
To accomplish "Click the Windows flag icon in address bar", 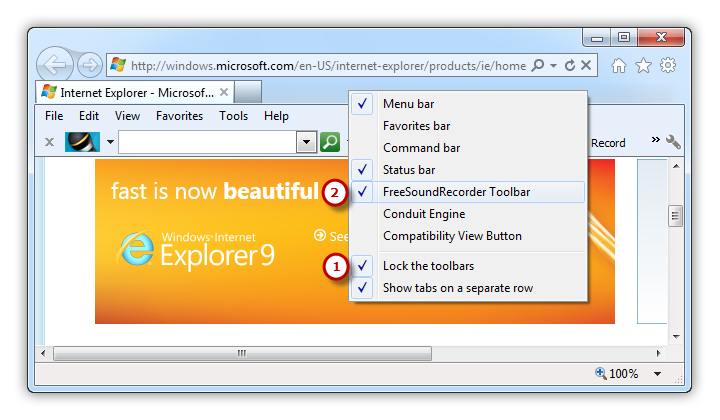I will tap(118, 65).
